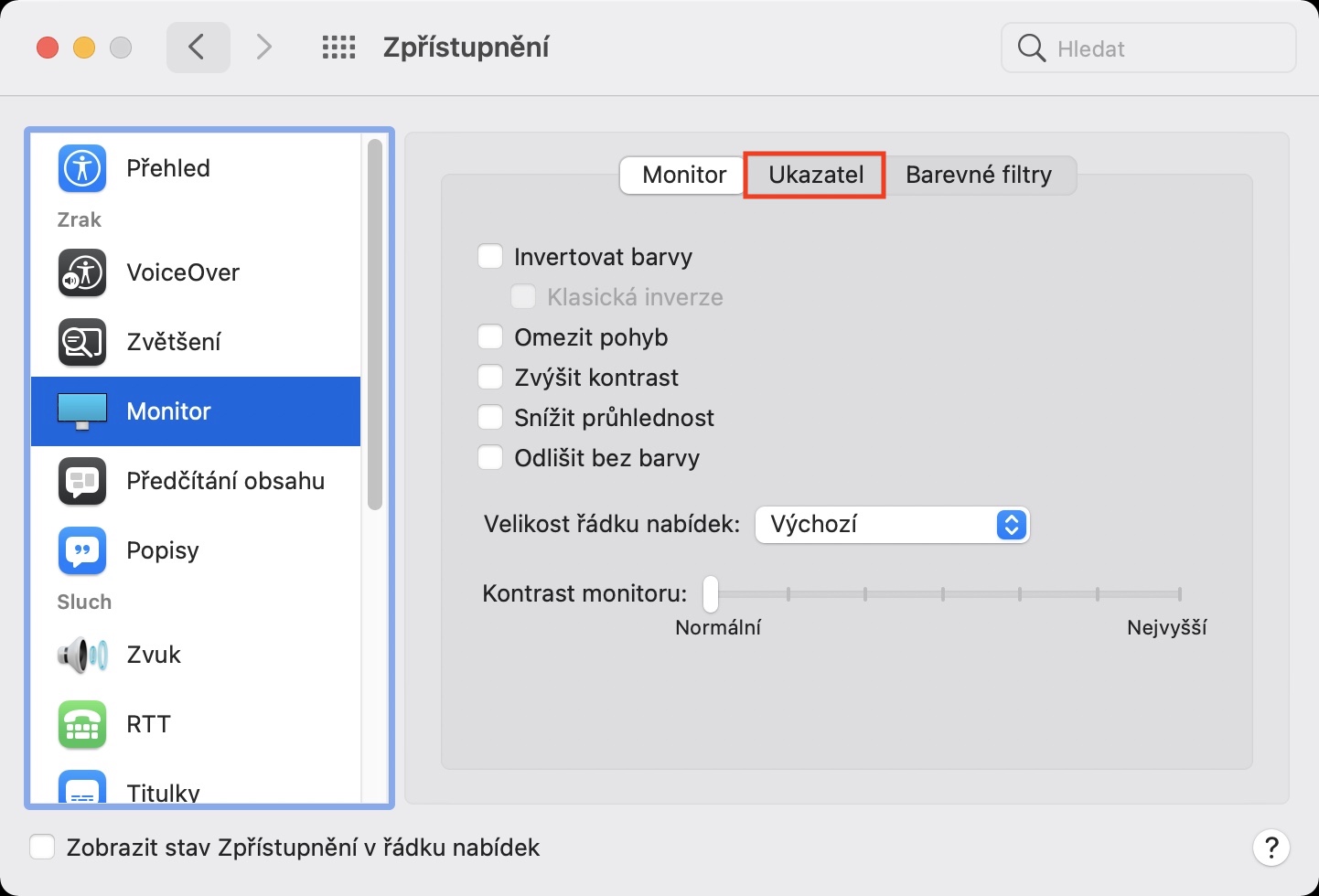Enable the Invertovat barvy checkbox
This screenshot has height=896, width=1319.
[490, 257]
